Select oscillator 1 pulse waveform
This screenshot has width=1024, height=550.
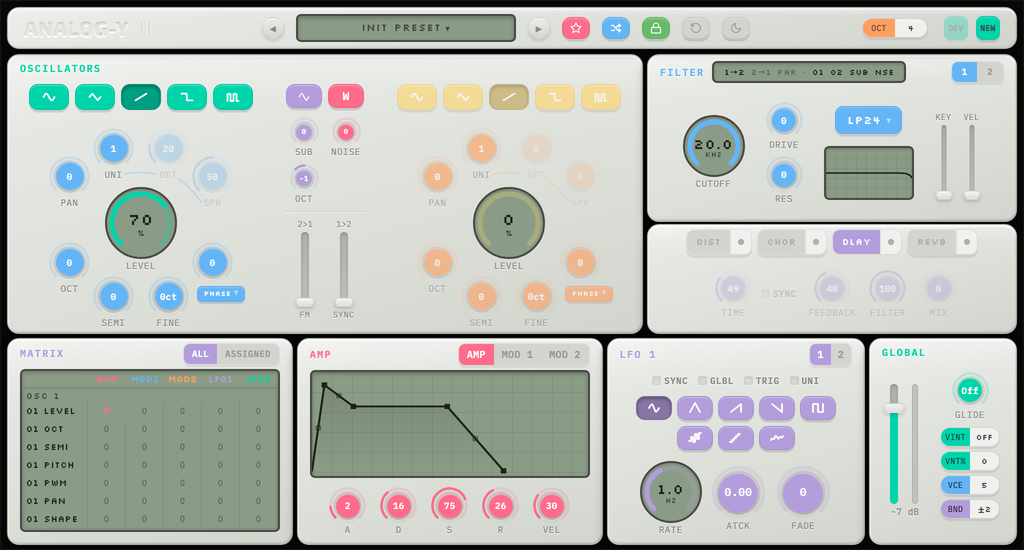click(232, 97)
